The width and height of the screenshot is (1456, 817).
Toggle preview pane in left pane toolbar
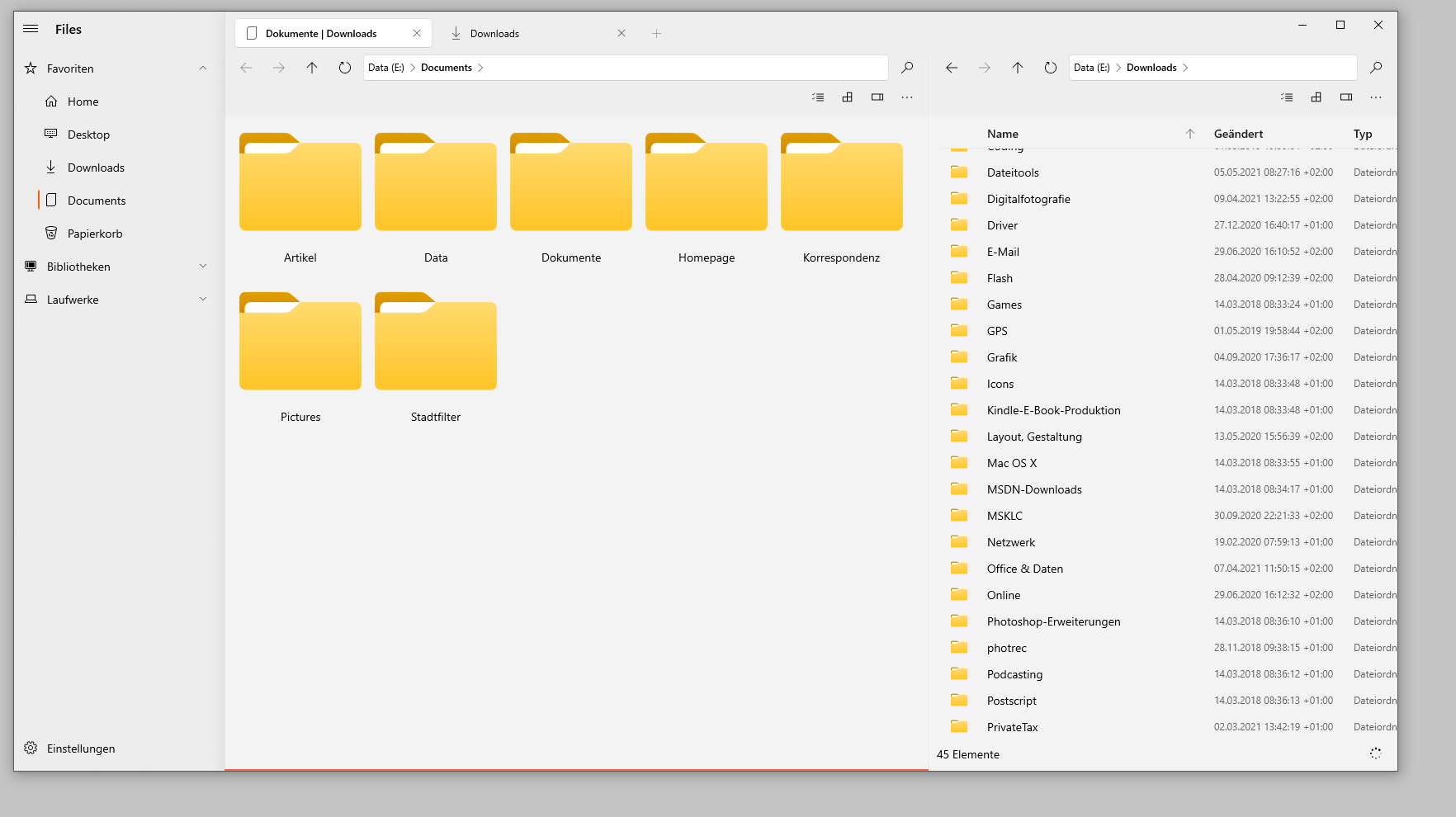[x=877, y=97]
